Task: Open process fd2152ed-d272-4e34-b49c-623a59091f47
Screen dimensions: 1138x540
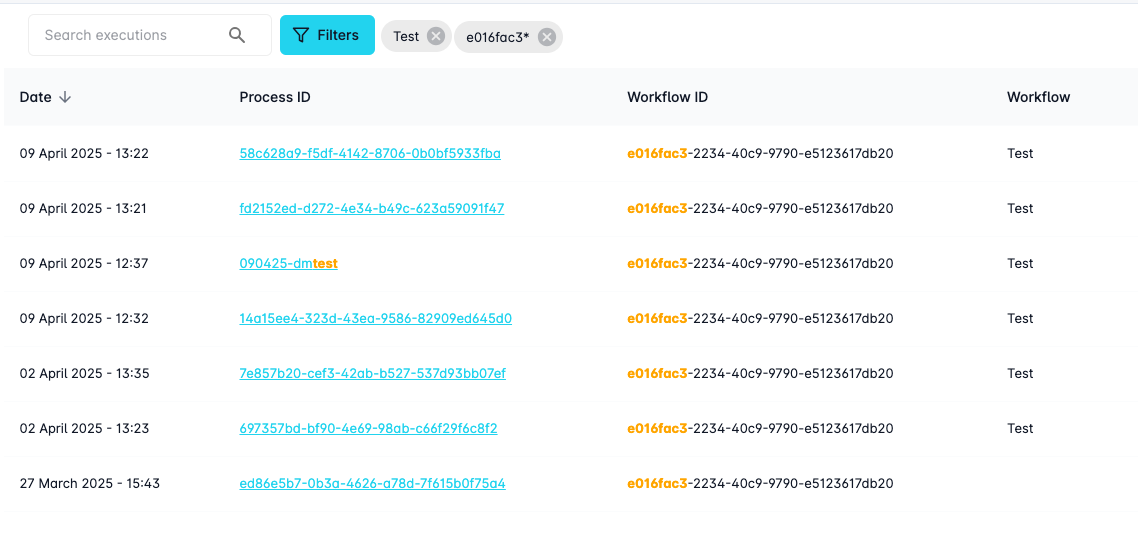Action: coord(371,208)
